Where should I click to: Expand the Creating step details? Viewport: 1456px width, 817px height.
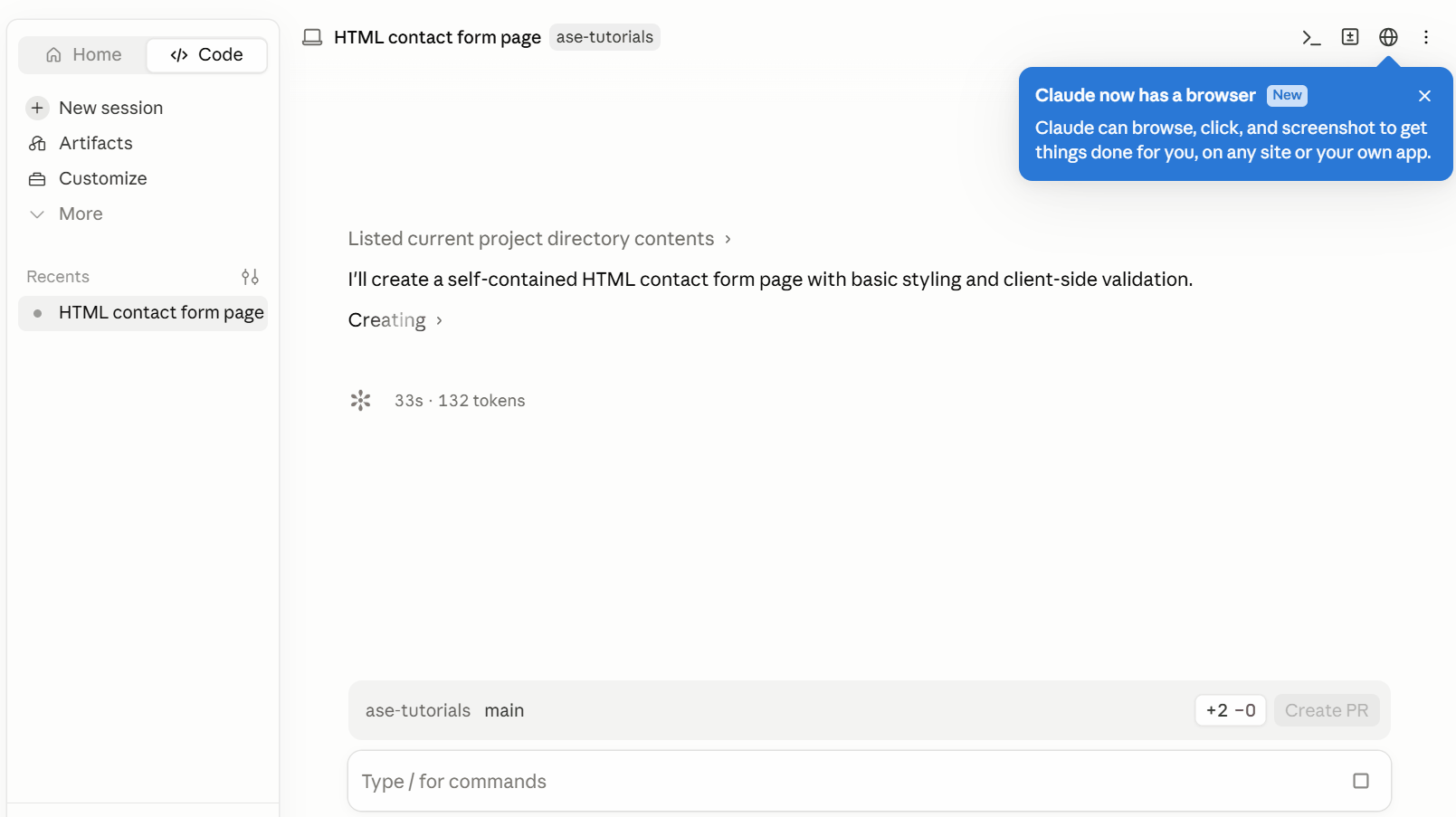pos(395,320)
